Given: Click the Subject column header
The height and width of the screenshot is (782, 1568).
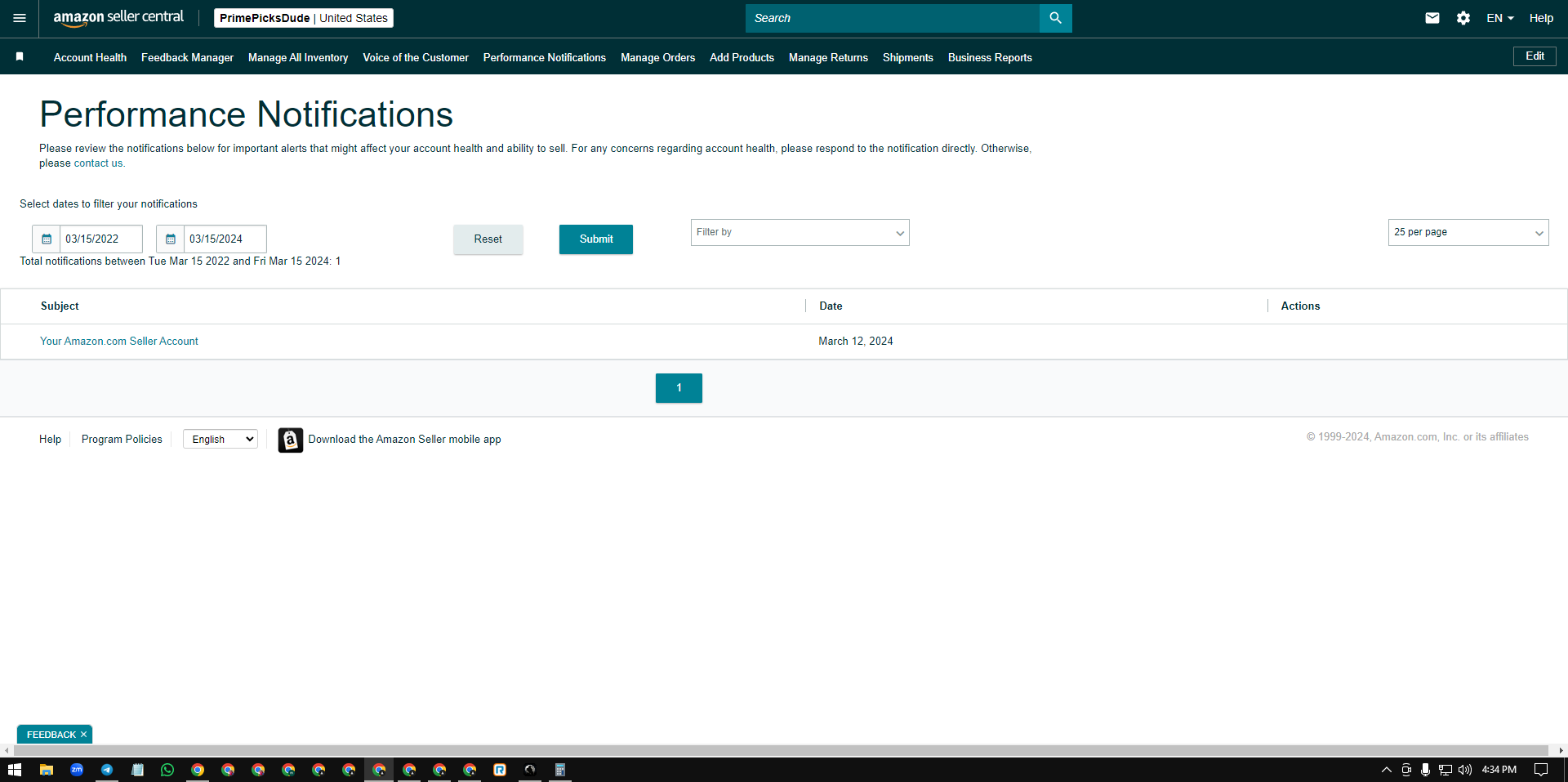Looking at the screenshot, I should (60, 306).
